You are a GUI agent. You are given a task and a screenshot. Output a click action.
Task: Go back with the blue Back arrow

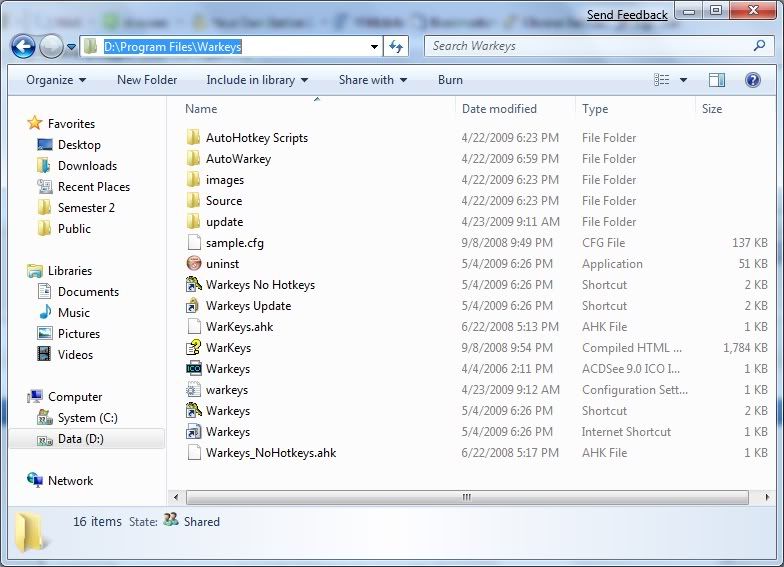click(23, 47)
